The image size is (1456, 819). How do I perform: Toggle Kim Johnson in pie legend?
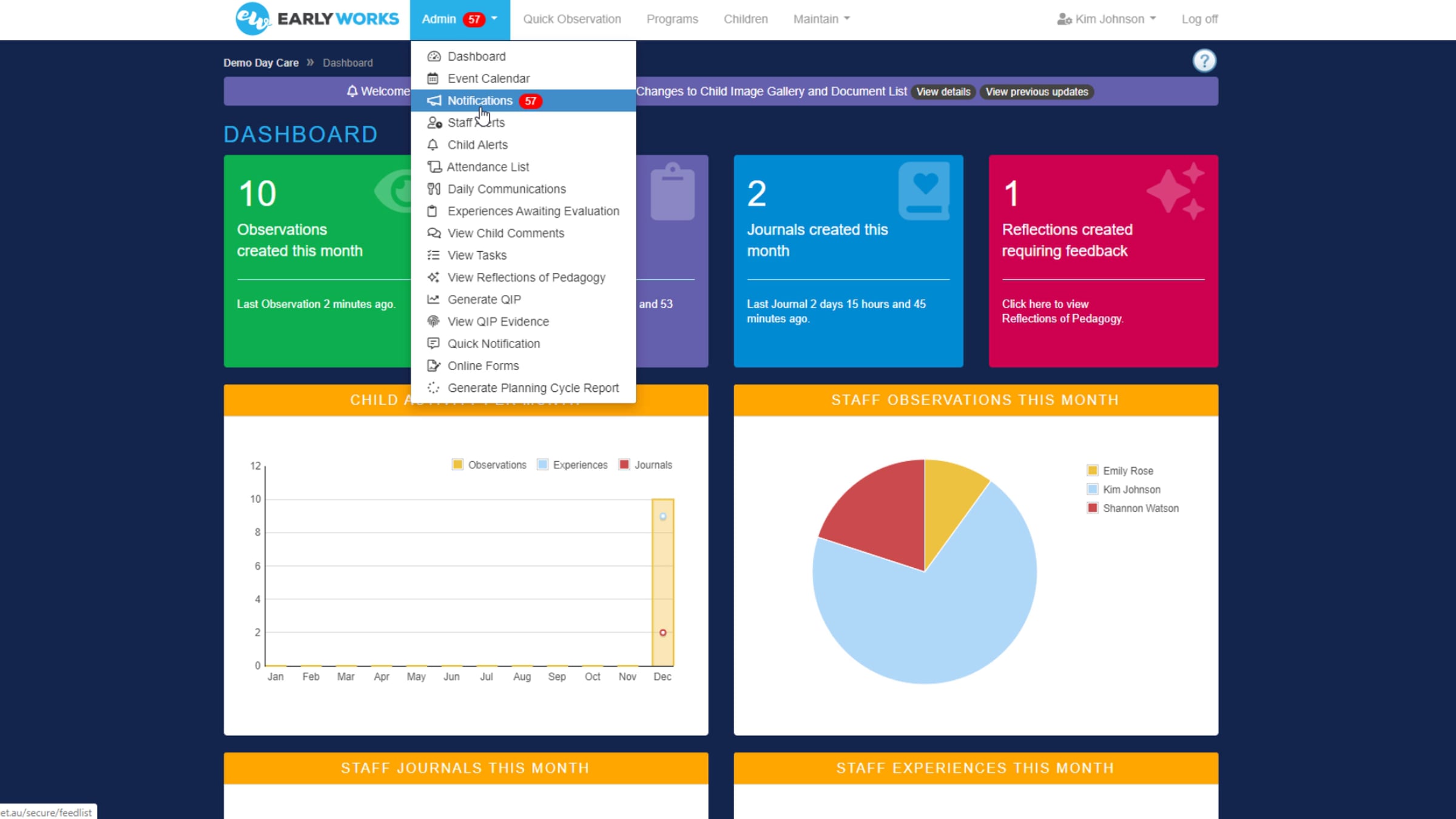pos(1124,490)
